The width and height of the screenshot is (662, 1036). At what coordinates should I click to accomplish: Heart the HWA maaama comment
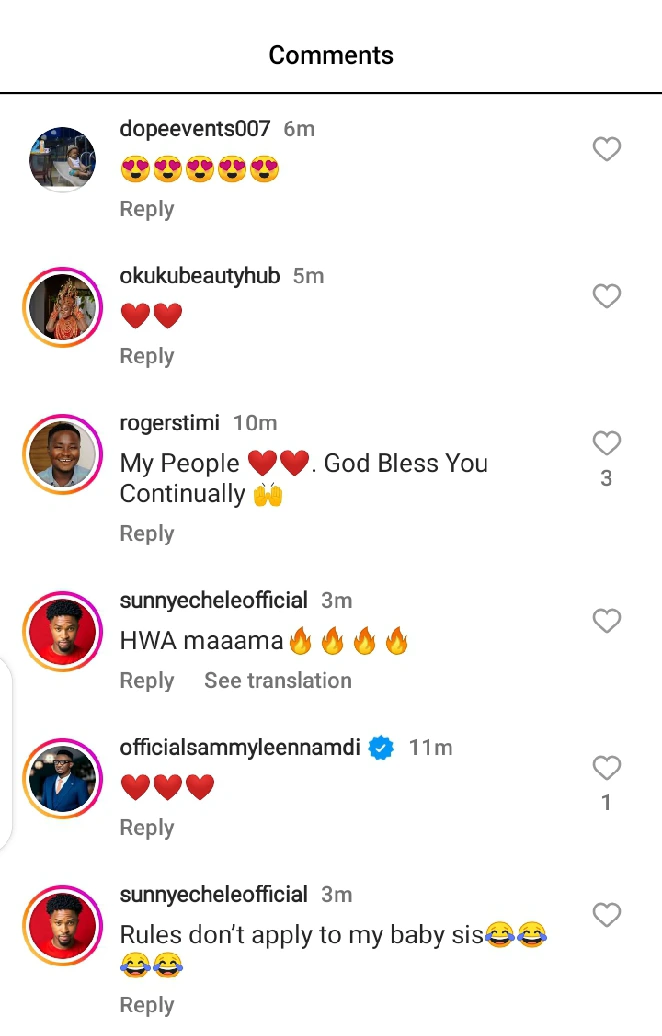pyautogui.click(x=607, y=621)
